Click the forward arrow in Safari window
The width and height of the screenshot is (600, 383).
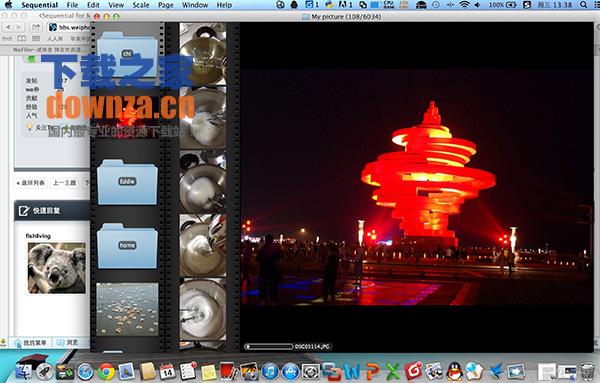click(x=18, y=27)
